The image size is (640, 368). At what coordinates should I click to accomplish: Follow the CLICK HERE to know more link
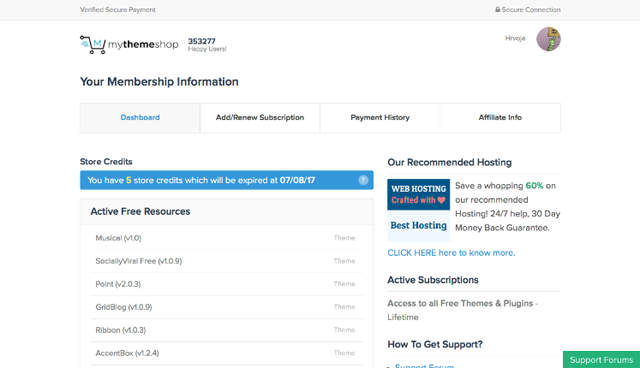[x=451, y=253]
